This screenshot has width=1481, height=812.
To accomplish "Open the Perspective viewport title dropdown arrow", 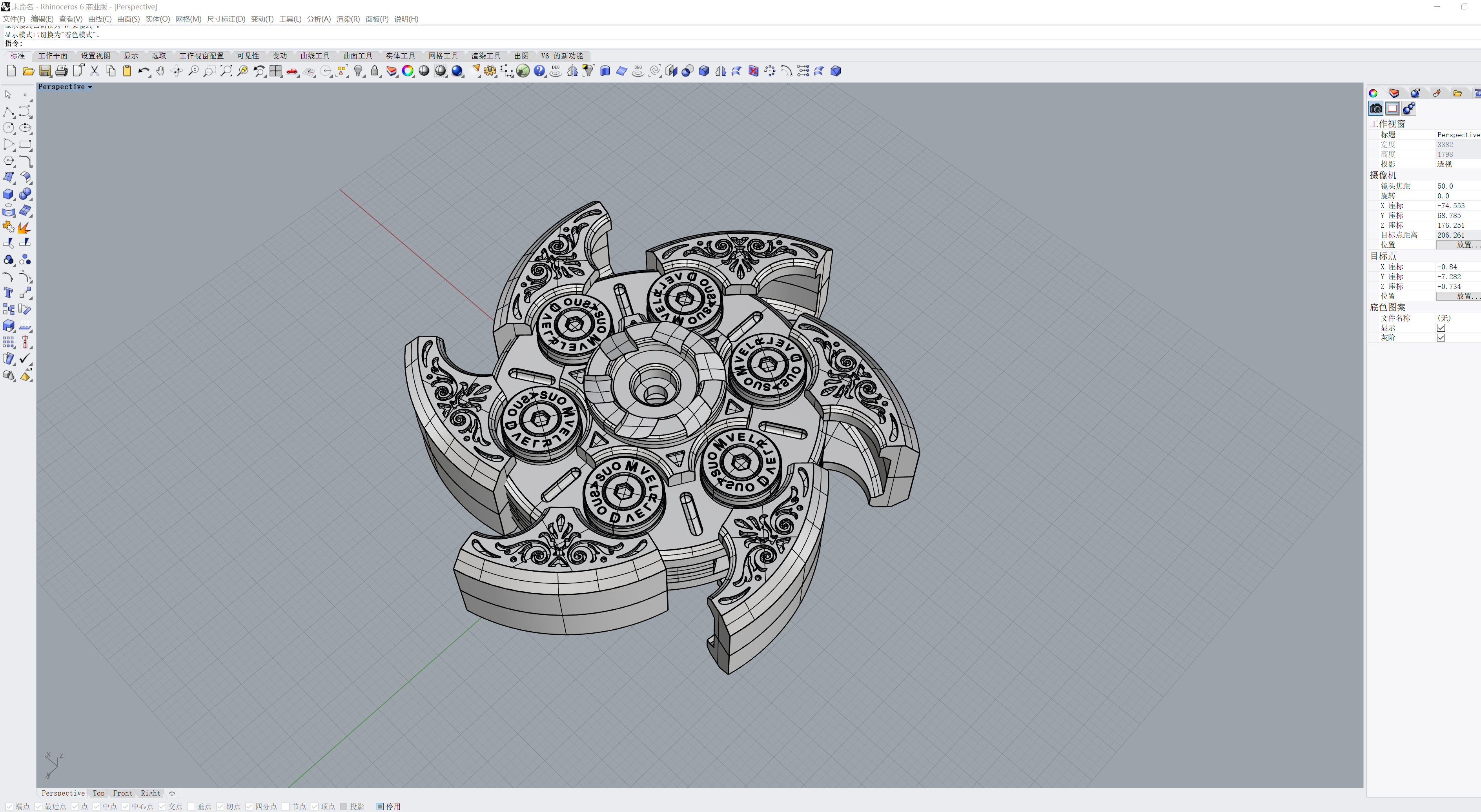I will (x=90, y=87).
